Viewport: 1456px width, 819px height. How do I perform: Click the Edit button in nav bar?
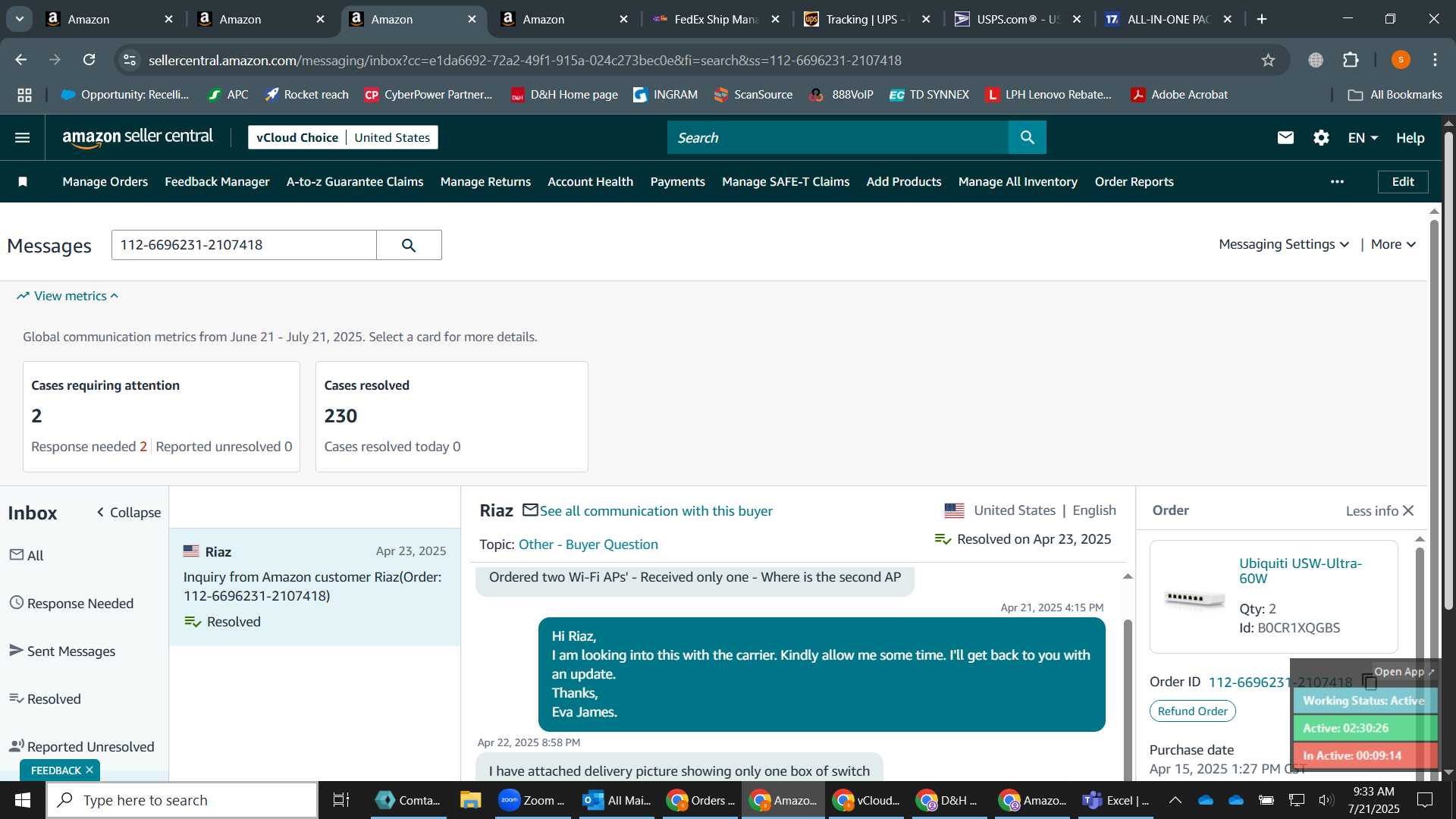[1402, 181]
